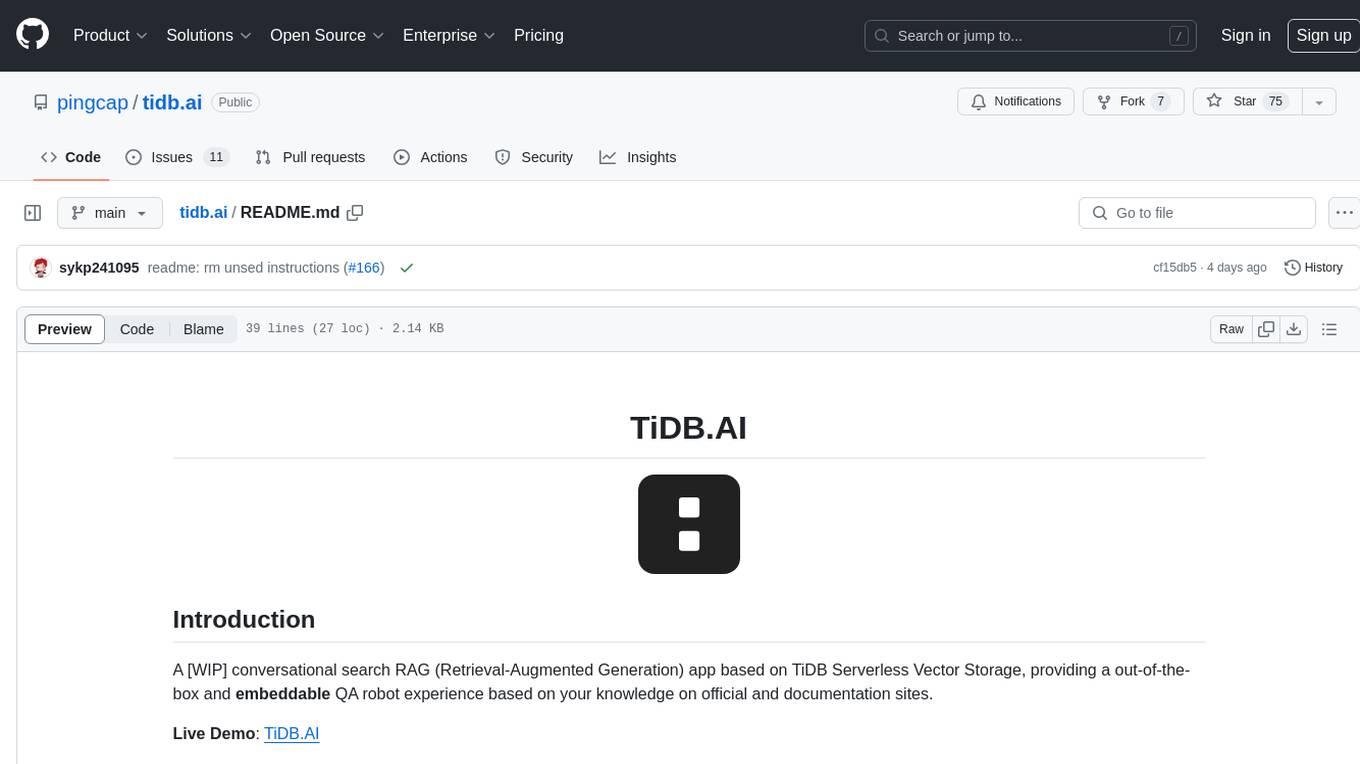This screenshot has height=764, width=1360.
Task: Select the Preview view
Action: (65, 329)
